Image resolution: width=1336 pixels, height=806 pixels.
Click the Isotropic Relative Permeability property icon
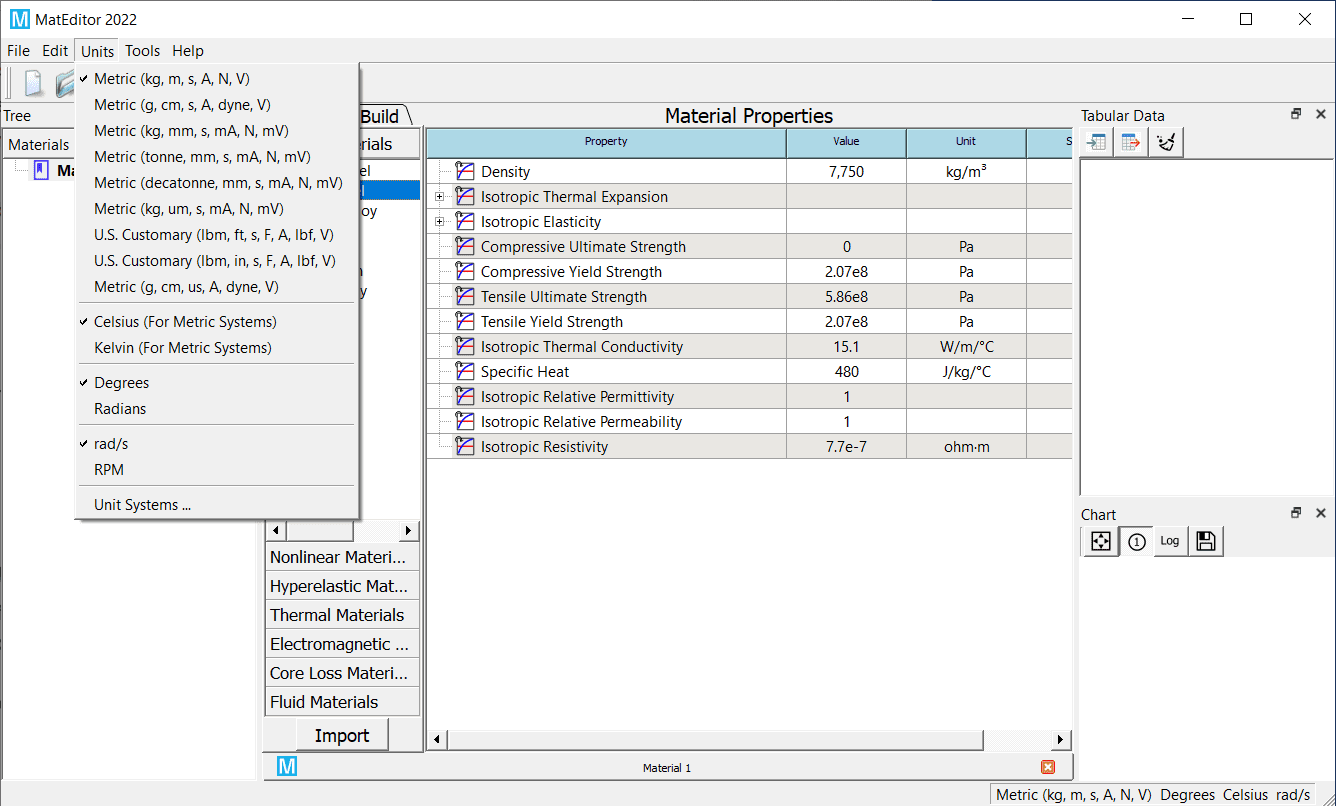pos(465,421)
